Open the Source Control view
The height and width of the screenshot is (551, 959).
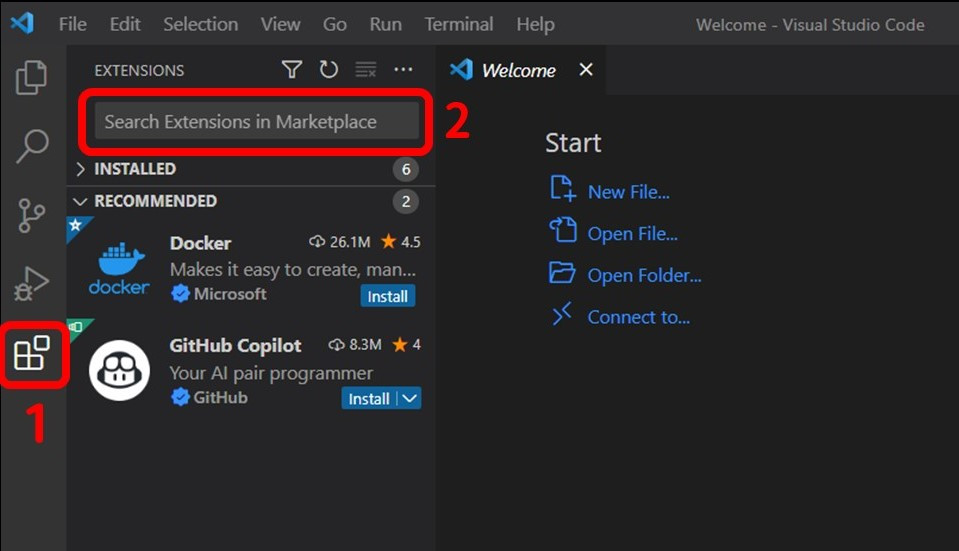click(31, 215)
